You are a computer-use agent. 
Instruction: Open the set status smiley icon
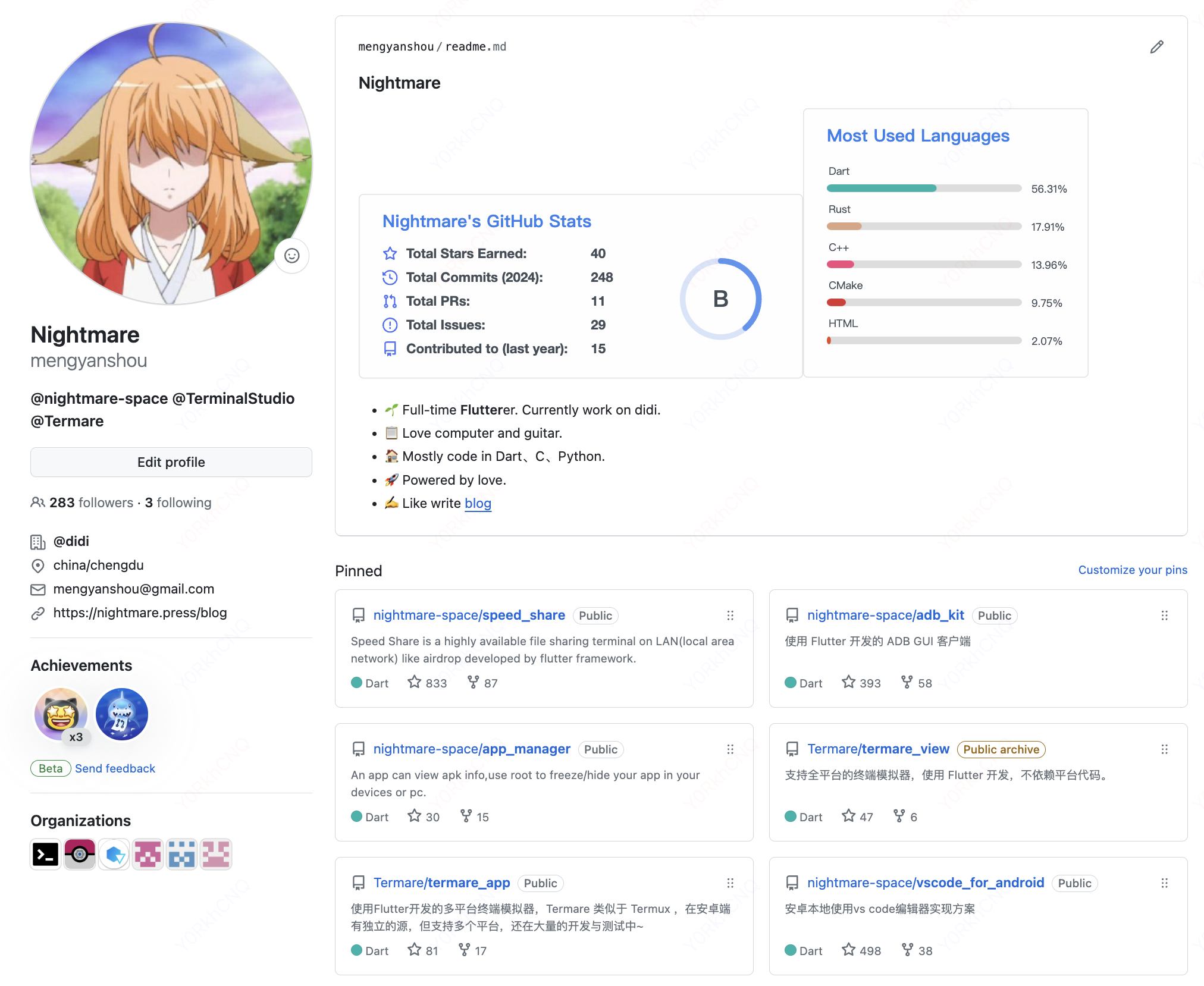(x=291, y=256)
